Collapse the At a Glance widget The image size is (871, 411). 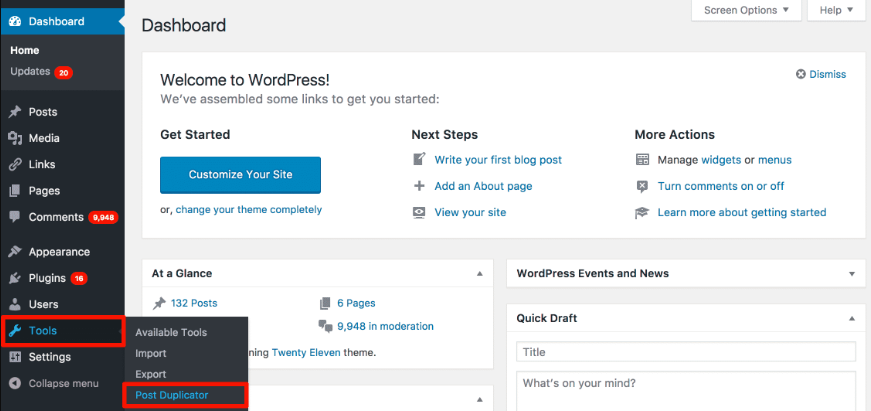tap(479, 273)
